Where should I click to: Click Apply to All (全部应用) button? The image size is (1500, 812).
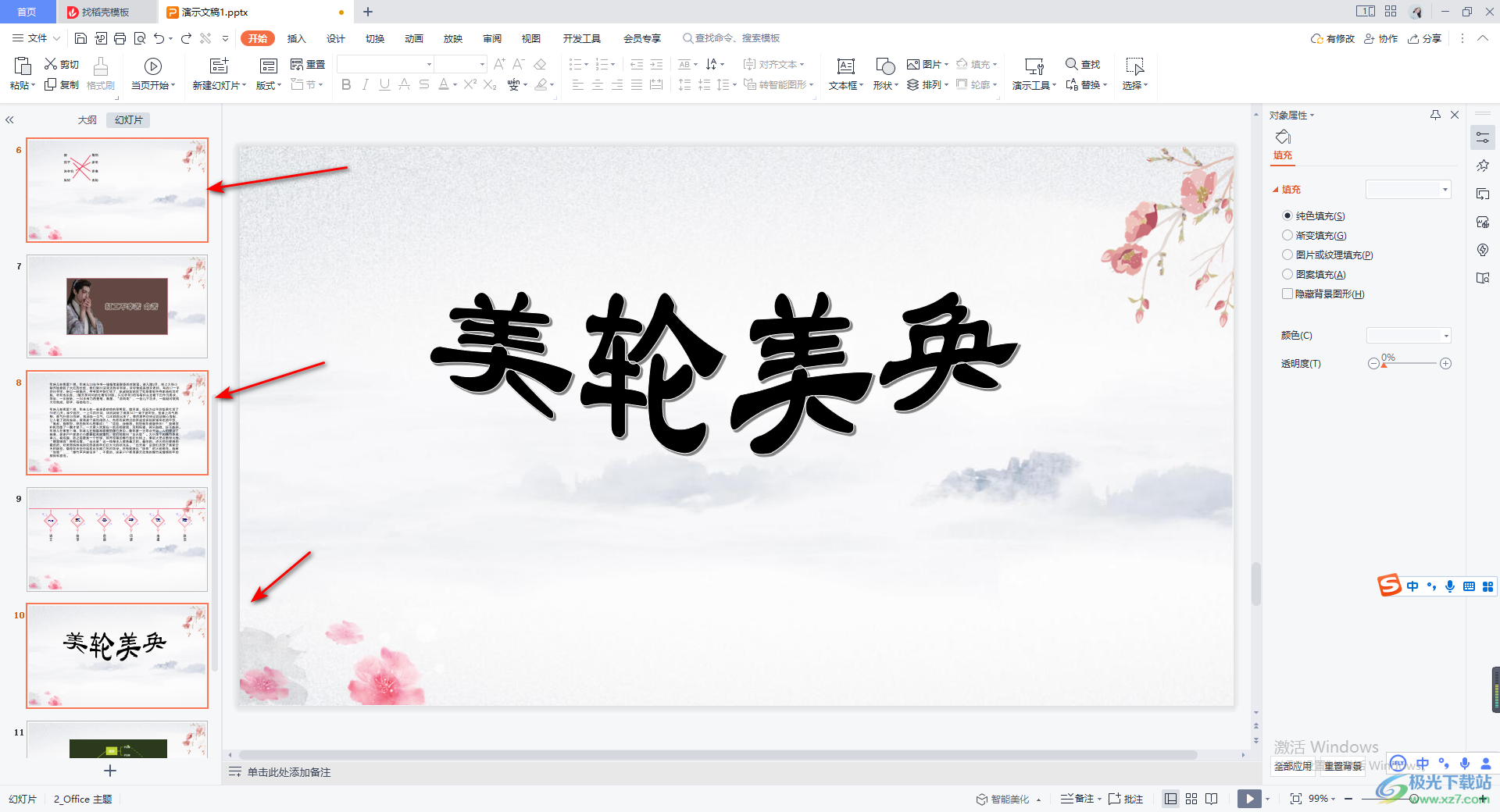[x=1293, y=766]
